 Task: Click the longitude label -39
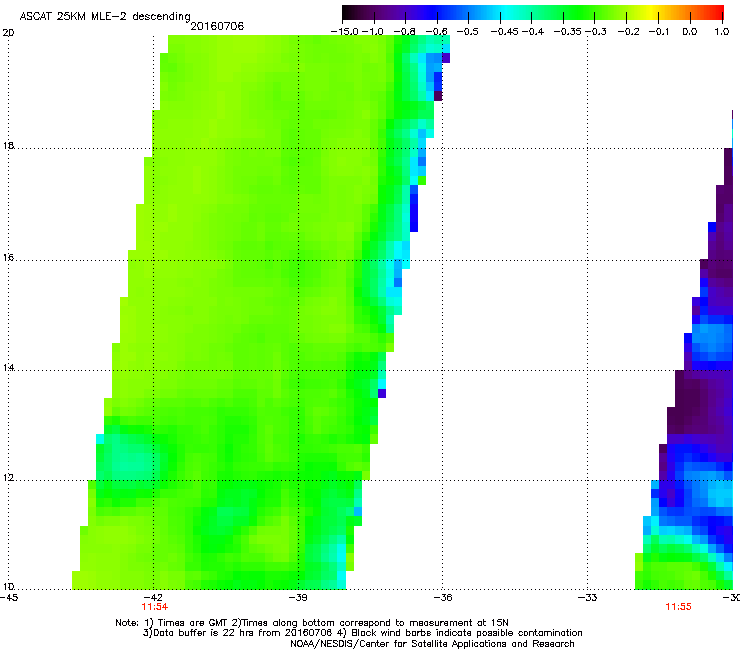point(298,598)
